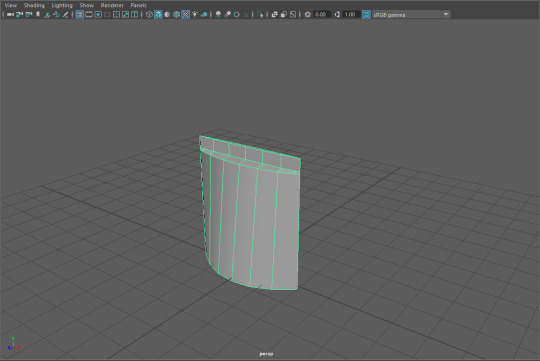Click the camera Bookmarks icon
This screenshot has height=361, width=540.
[x=38, y=14]
